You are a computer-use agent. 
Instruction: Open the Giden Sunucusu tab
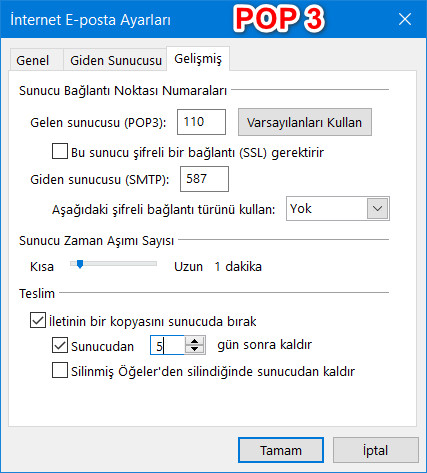click(x=116, y=60)
